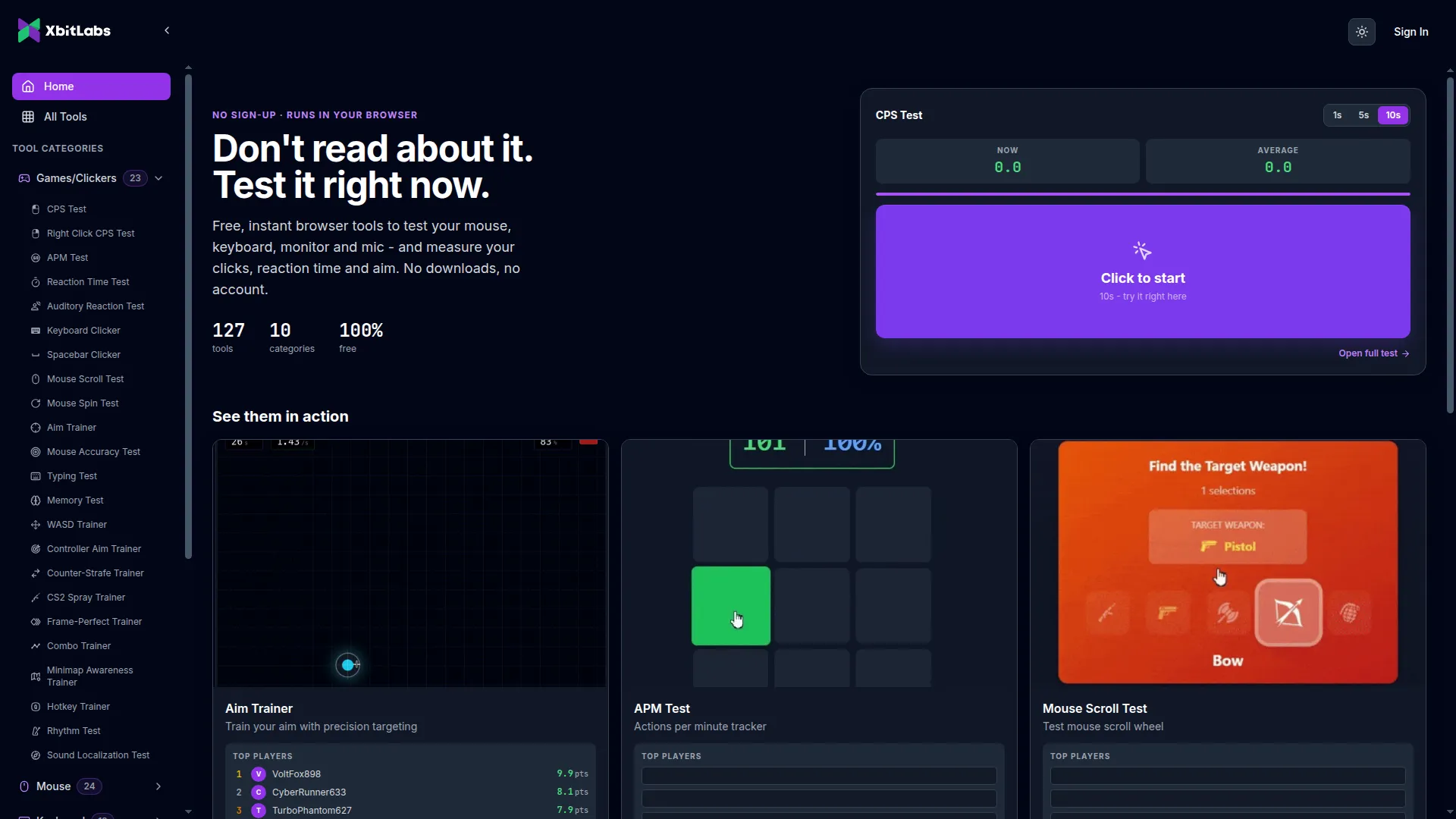Click the APM Test card title

click(662, 708)
